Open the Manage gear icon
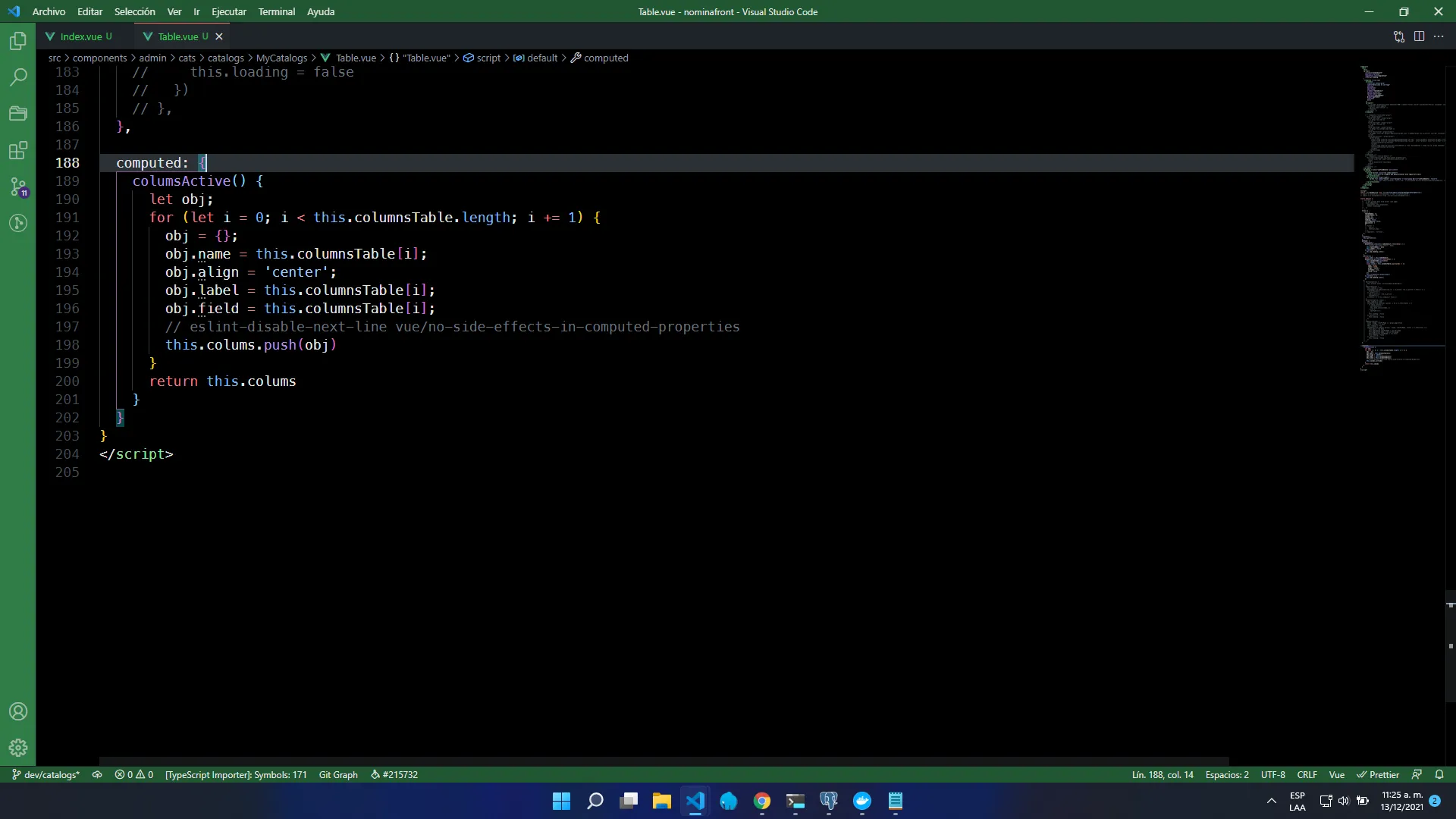The width and height of the screenshot is (1456, 819). click(x=18, y=748)
